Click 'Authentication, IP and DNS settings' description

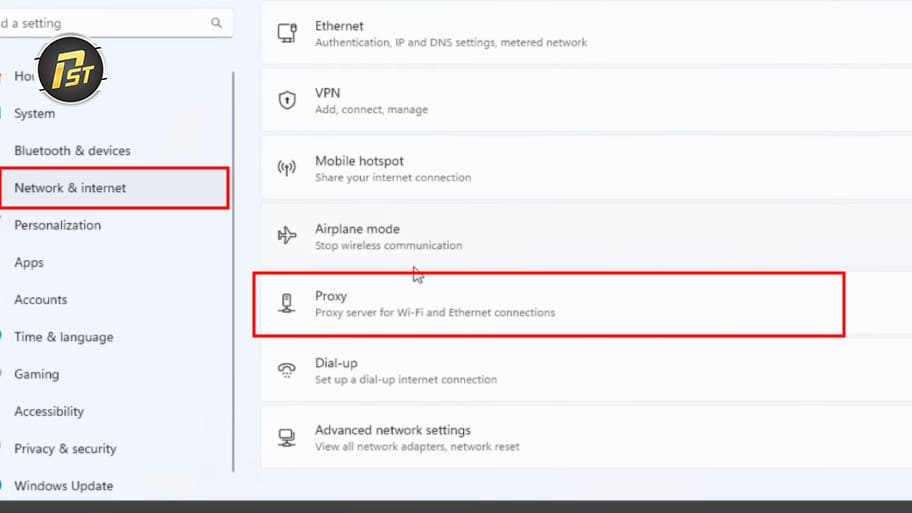point(451,42)
